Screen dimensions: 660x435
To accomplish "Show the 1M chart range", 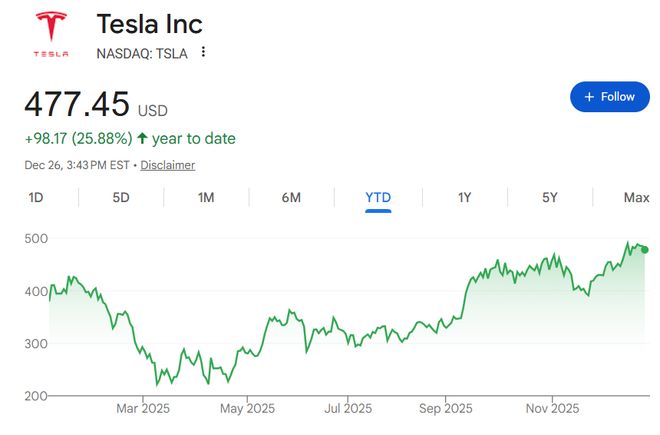I will 206,197.
